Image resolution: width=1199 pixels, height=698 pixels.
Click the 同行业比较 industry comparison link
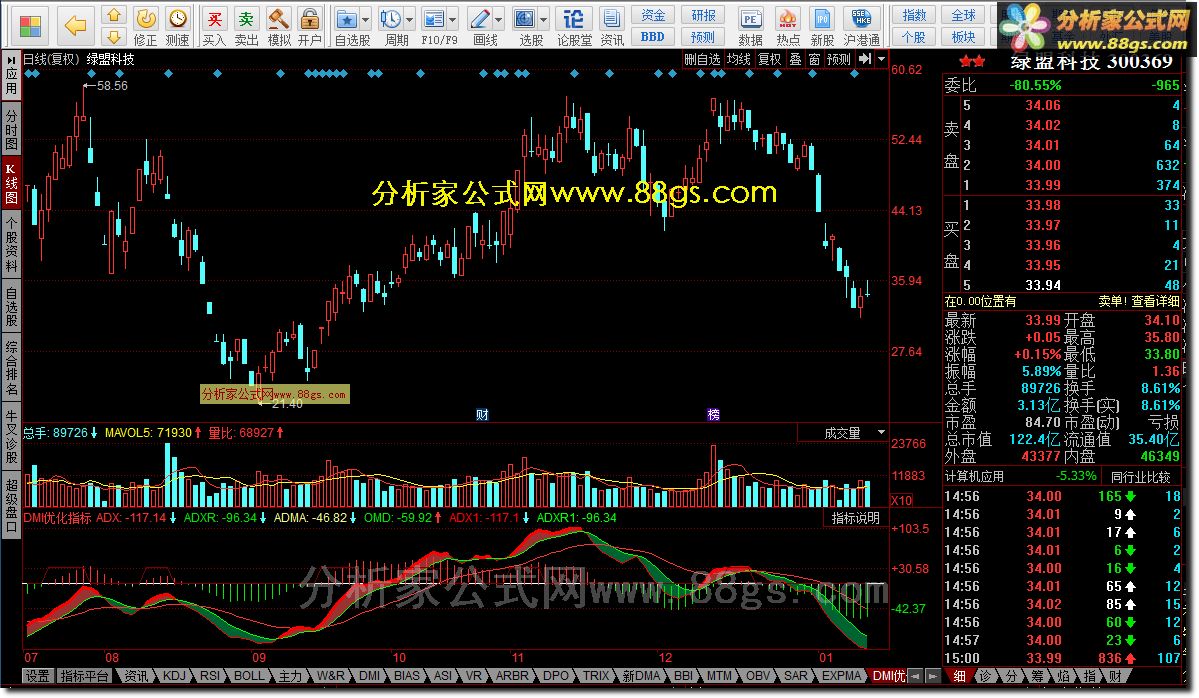pos(1140,476)
